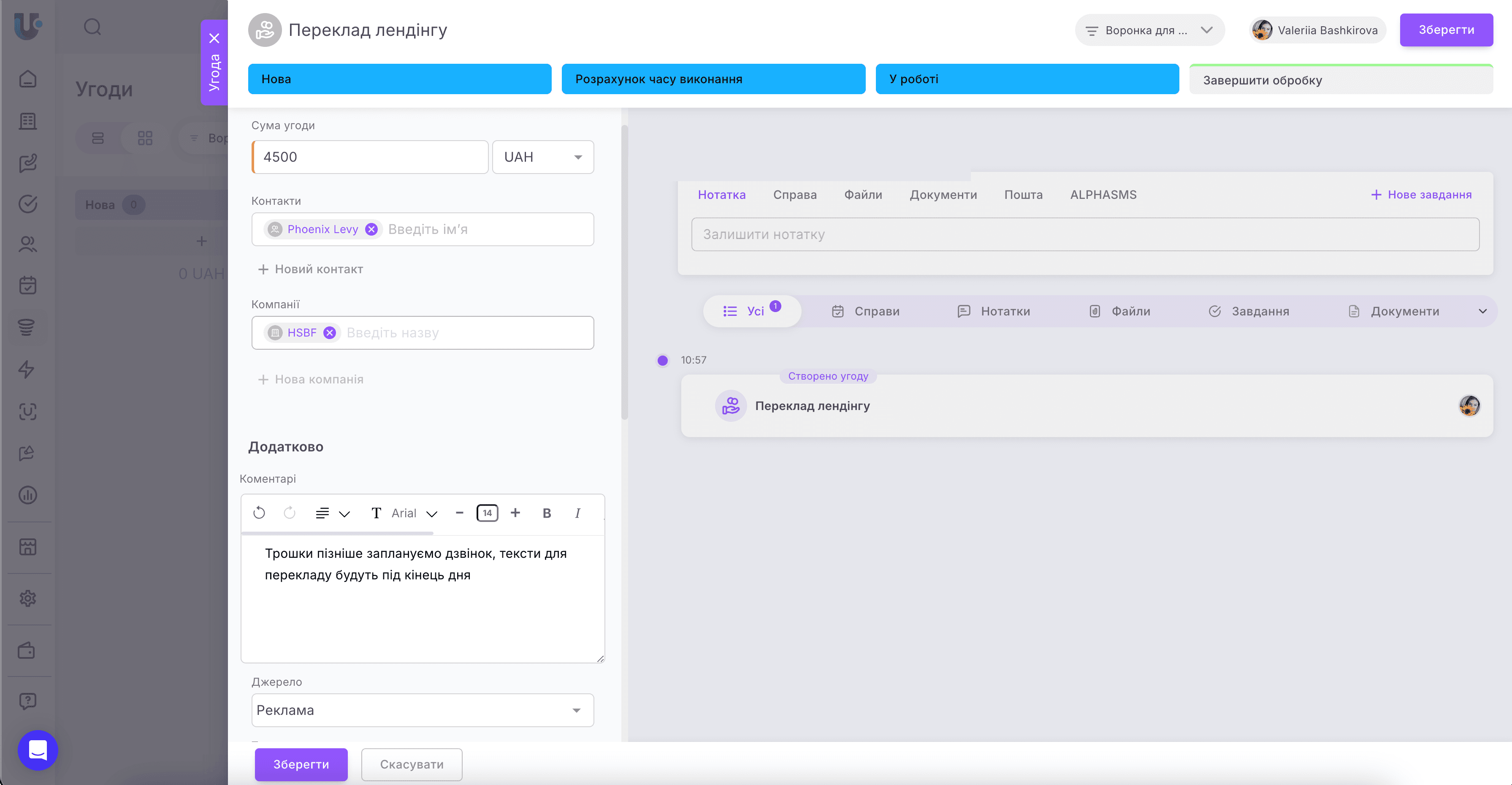This screenshot has height=785, width=1512.
Task: Switch to the Справа tab
Action: click(795, 194)
